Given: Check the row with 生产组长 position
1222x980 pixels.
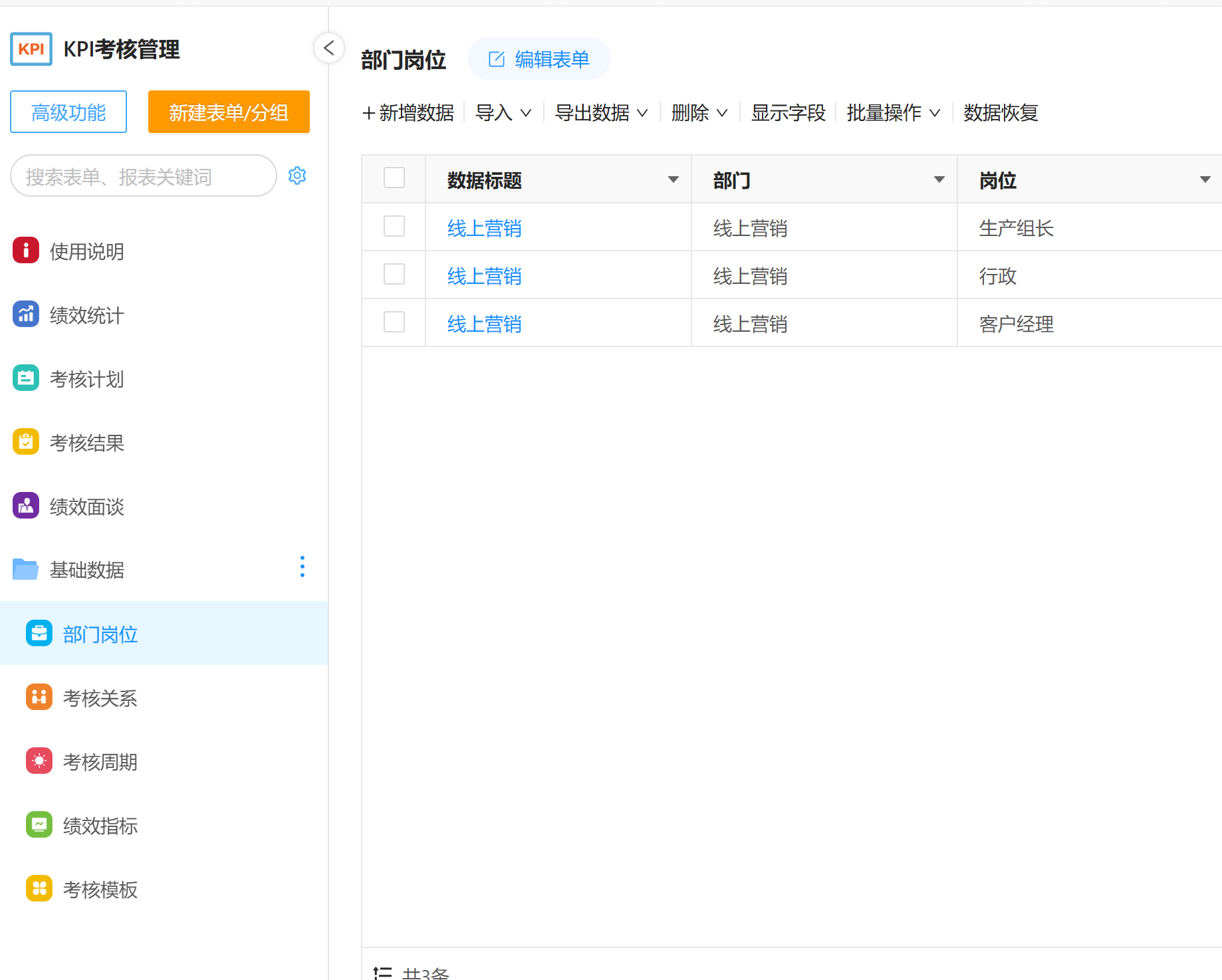Looking at the screenshot, I should click(394, 227).
